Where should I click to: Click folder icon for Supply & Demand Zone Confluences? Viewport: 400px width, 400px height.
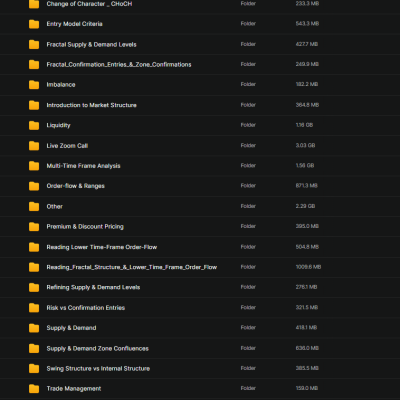[x=34, y=348]
